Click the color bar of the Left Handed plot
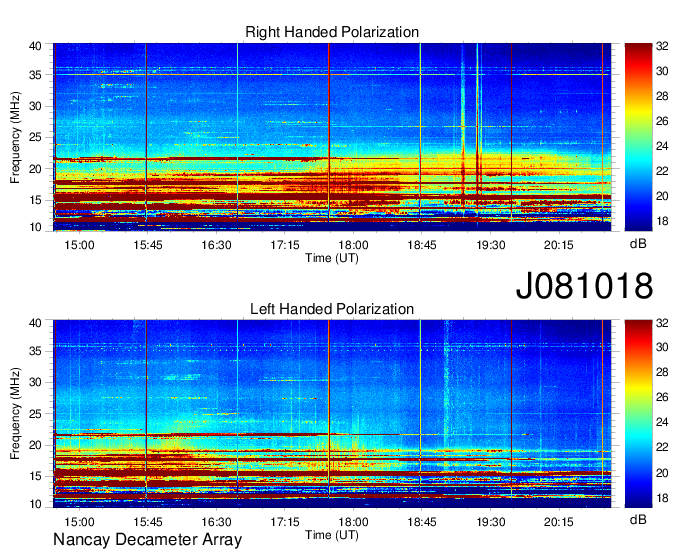This screenshot has width=680, height=552. point(638,414)
